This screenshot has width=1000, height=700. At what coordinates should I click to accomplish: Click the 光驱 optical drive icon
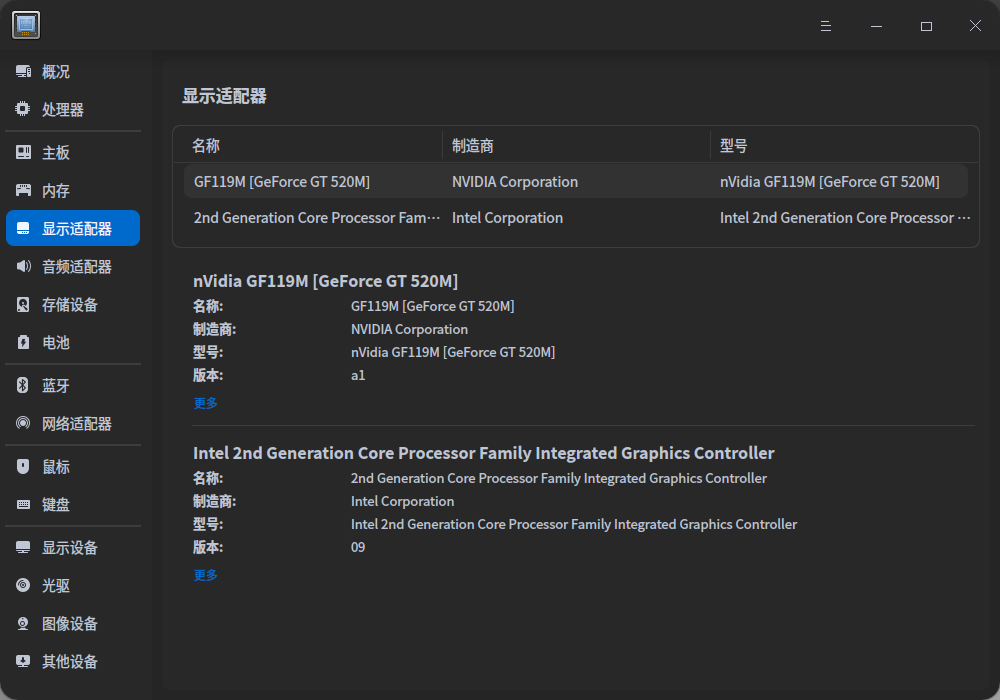click(23, 586)
